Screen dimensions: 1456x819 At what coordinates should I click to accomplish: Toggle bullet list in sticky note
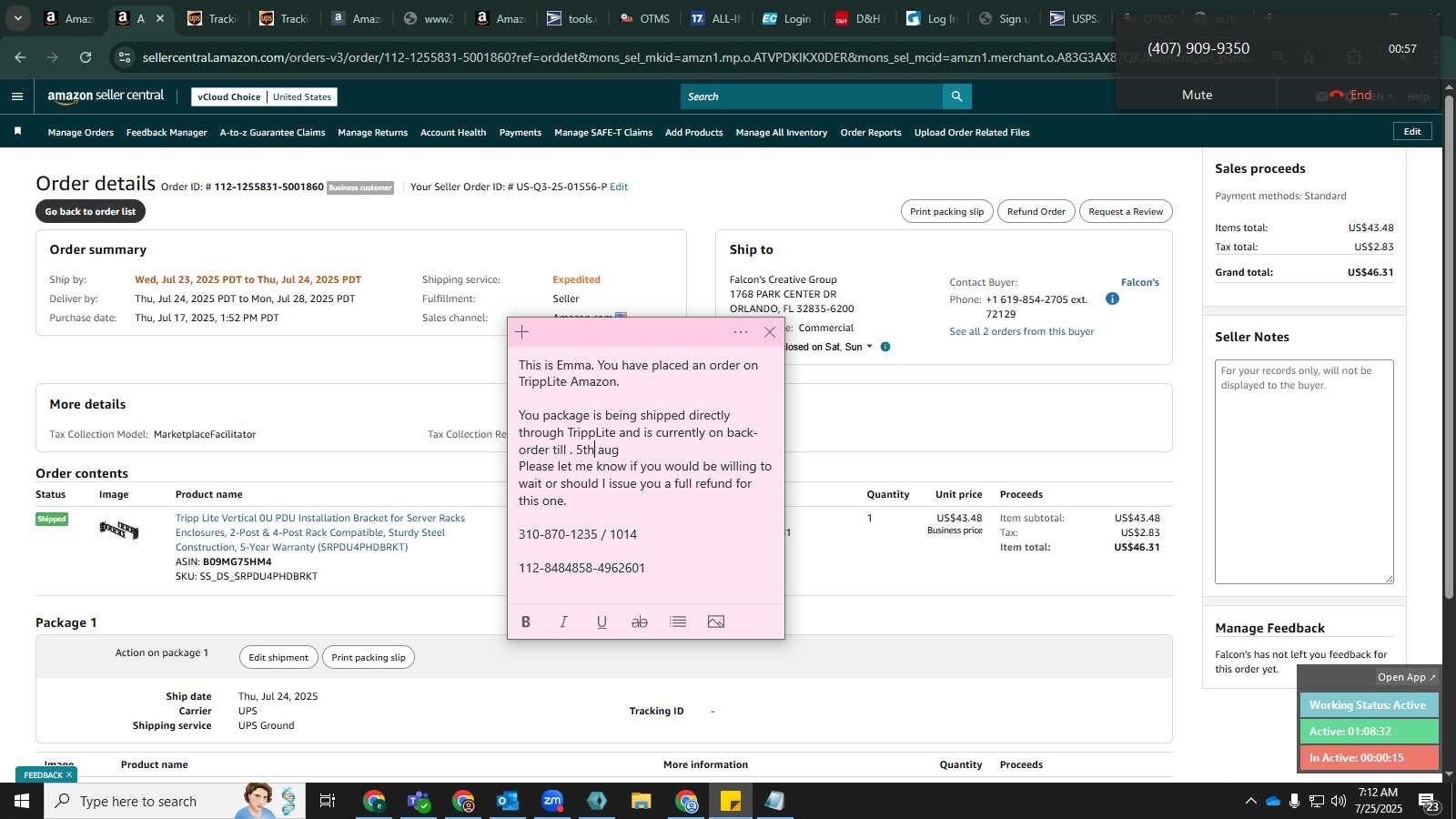coord(678,622)
